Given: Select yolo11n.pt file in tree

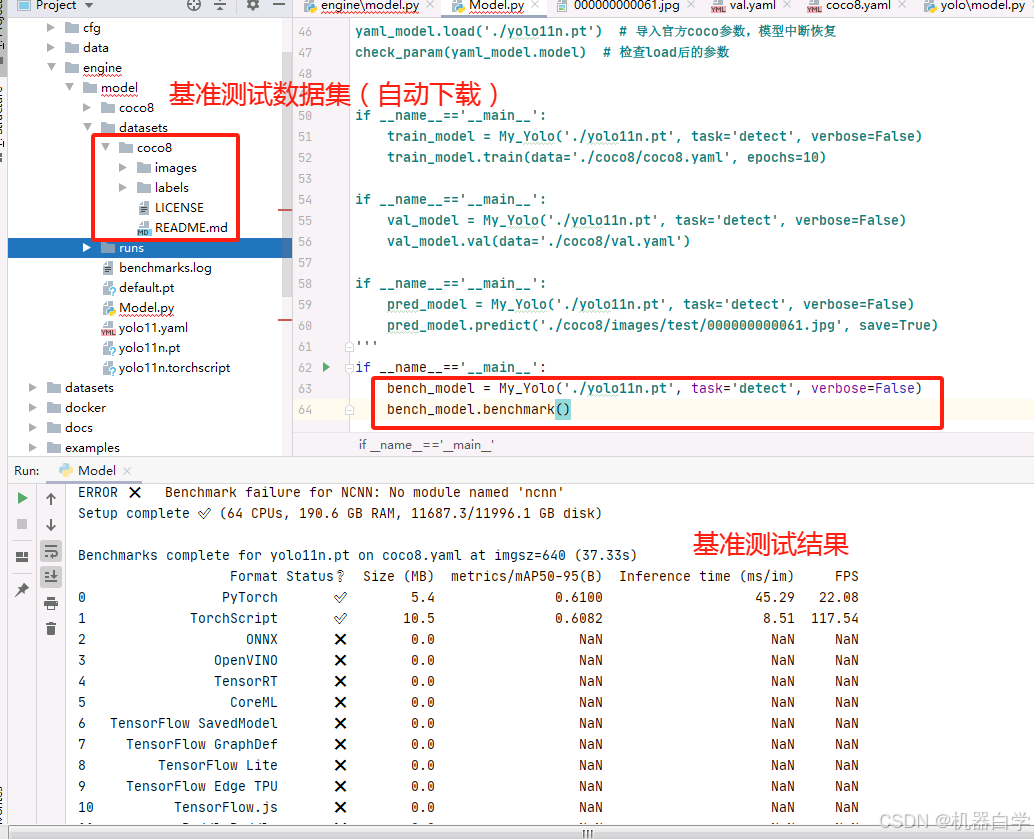Looking at the screenshot, I should click(x=149, y=348).
